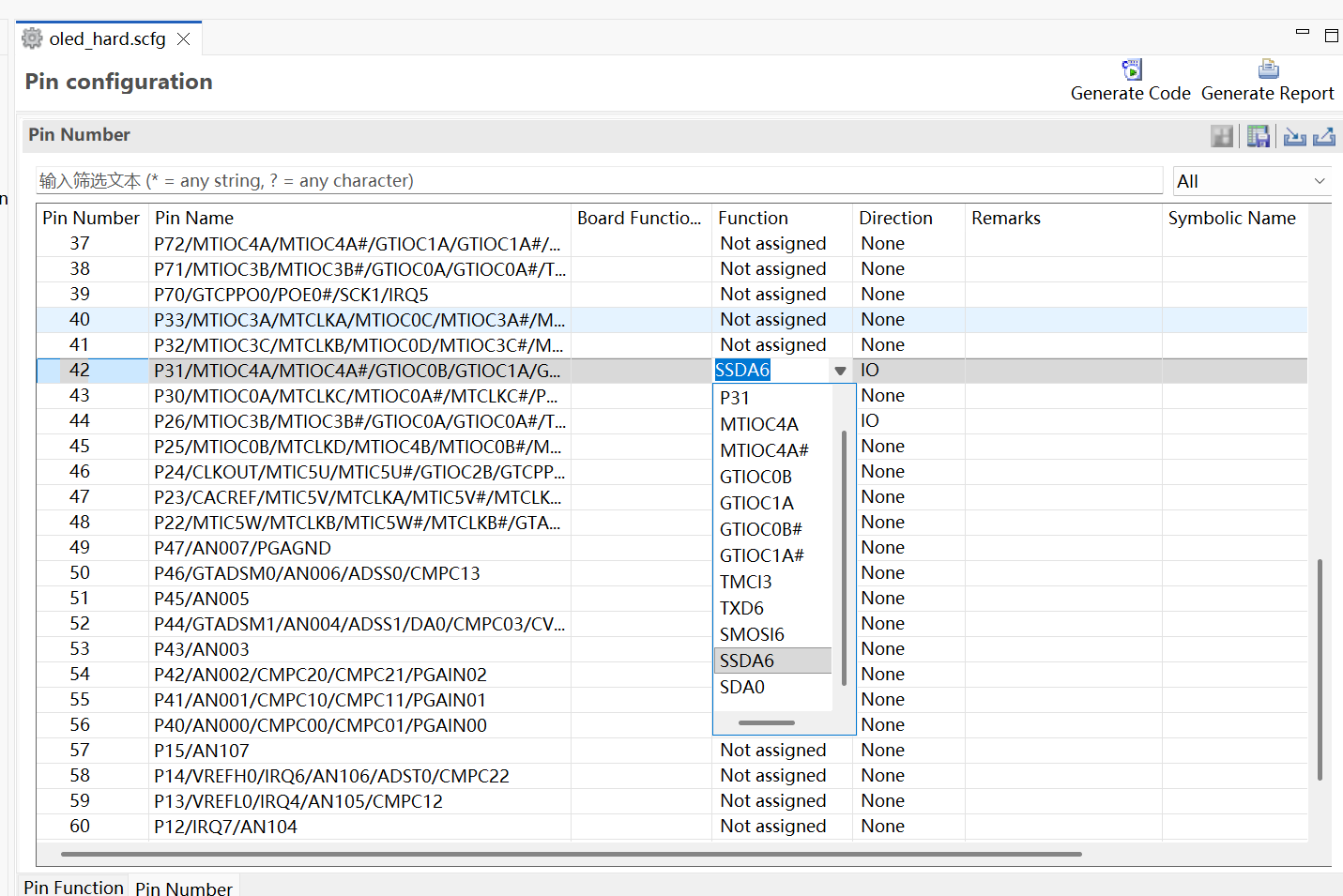
Task: Click the Board Function column header
Action: 641,218
